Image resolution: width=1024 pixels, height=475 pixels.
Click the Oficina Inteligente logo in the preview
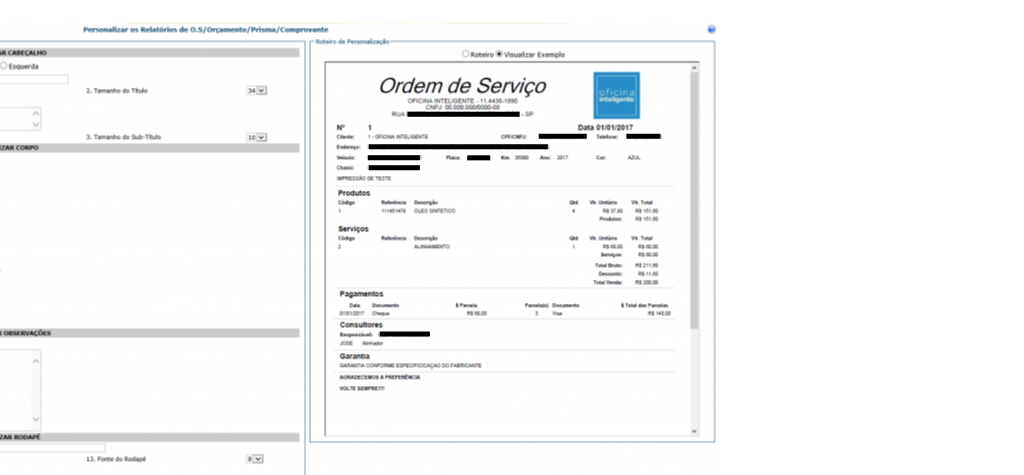tap(616, 95)
